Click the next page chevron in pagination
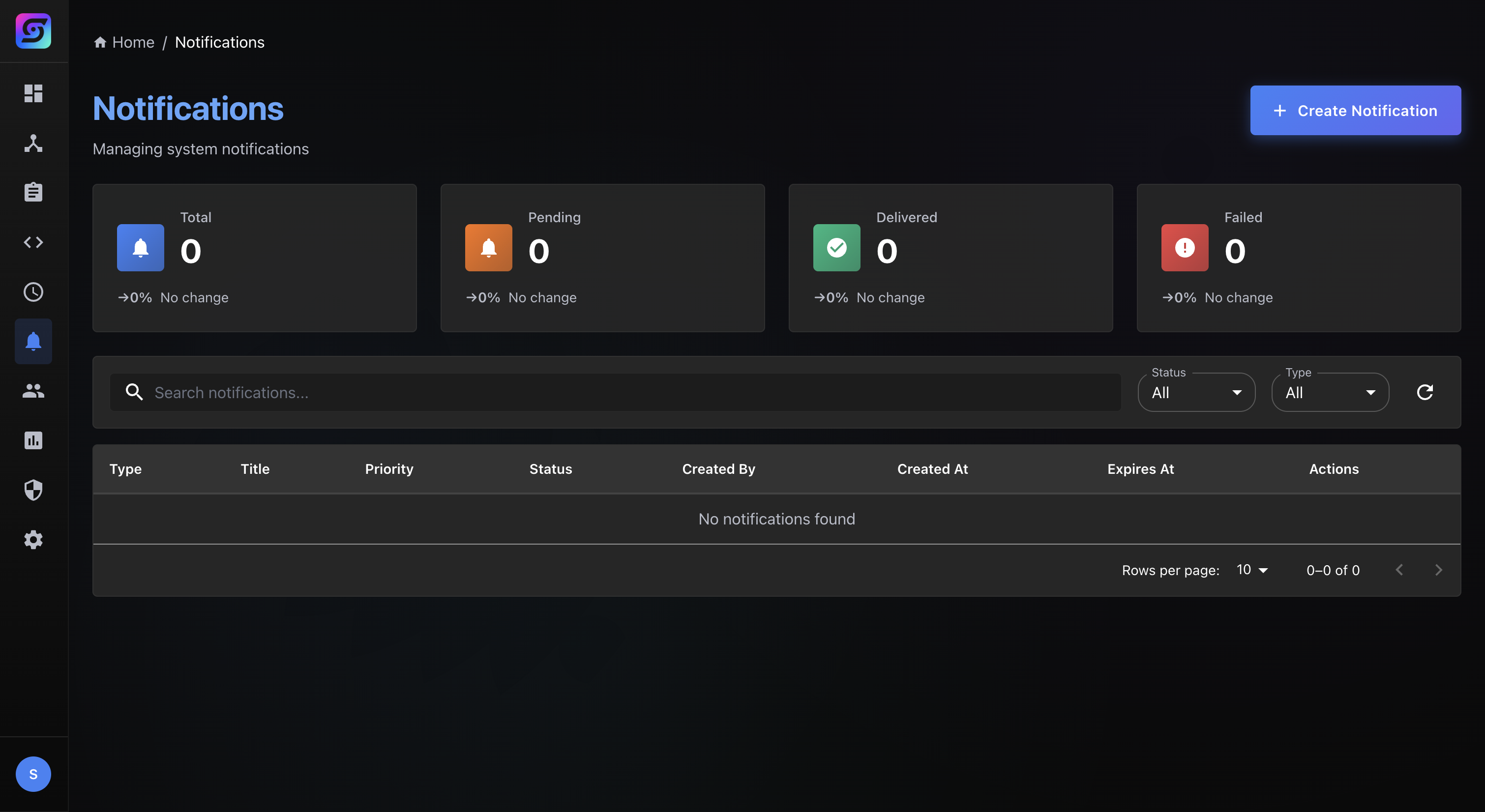1485x812 pixels. click(x=1438, y=569)
